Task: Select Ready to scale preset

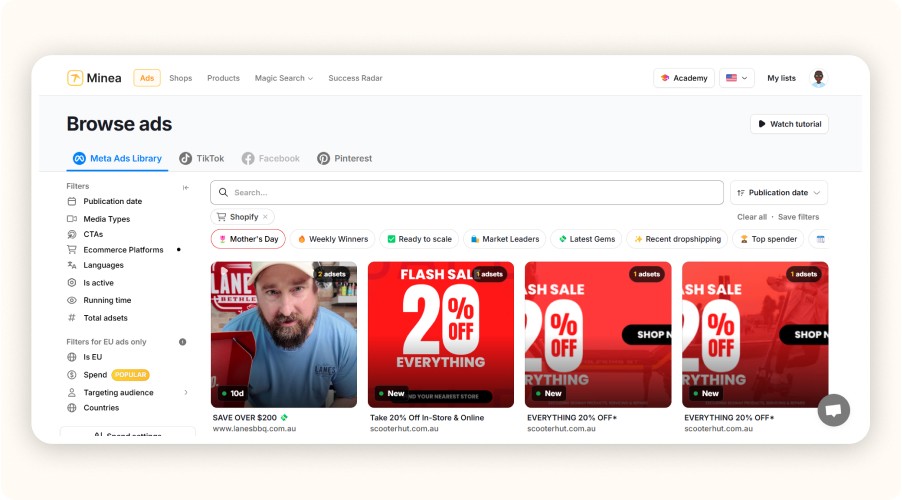Action: coord(419,239)
